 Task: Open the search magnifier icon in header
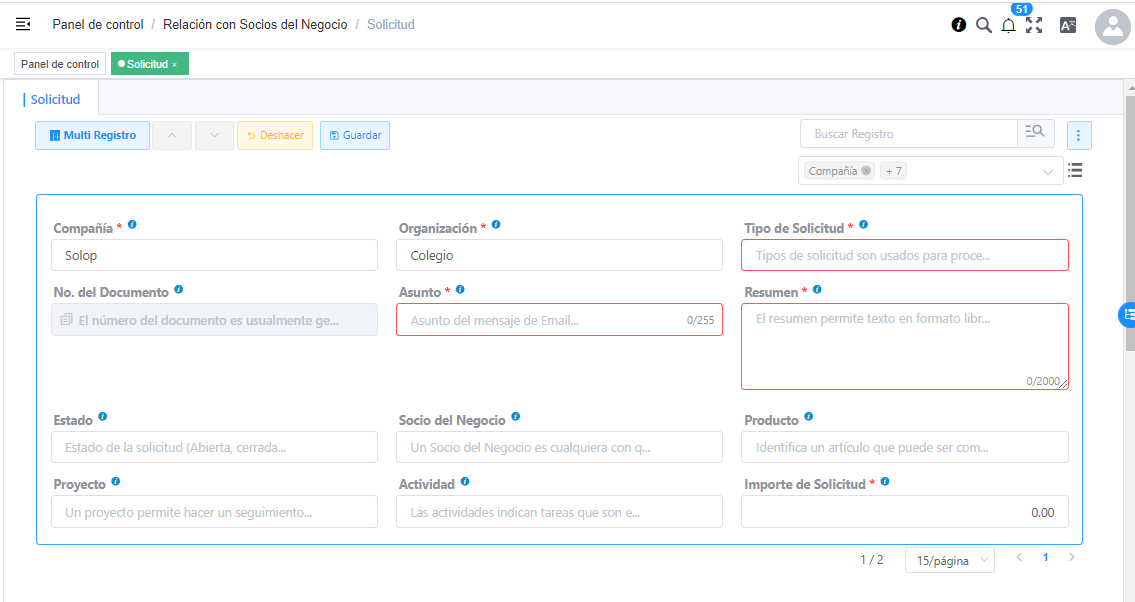coord(983,25)
